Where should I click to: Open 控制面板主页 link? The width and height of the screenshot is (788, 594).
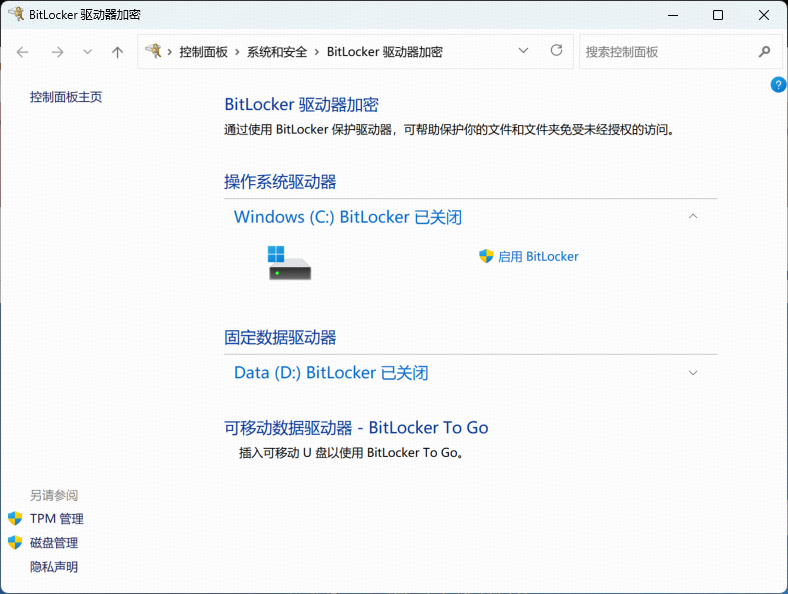(x=66, y=97)
